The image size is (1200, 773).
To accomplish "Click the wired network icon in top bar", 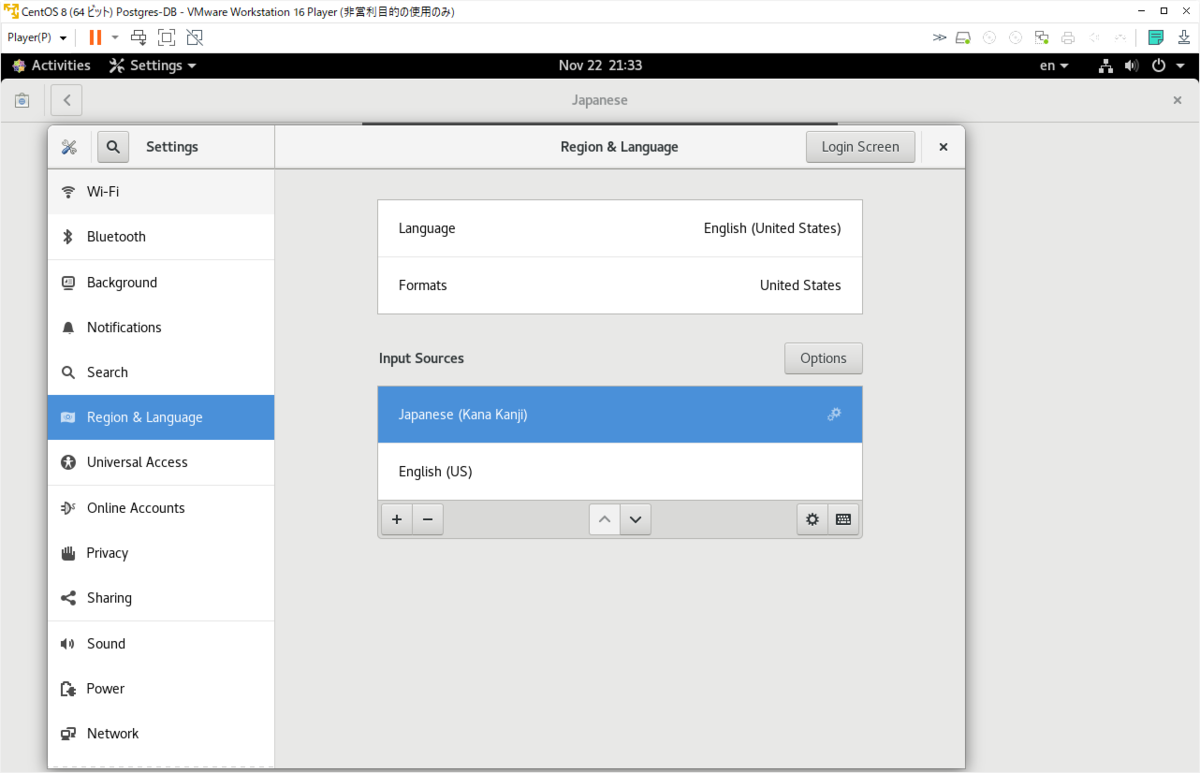I will 1106,65.
